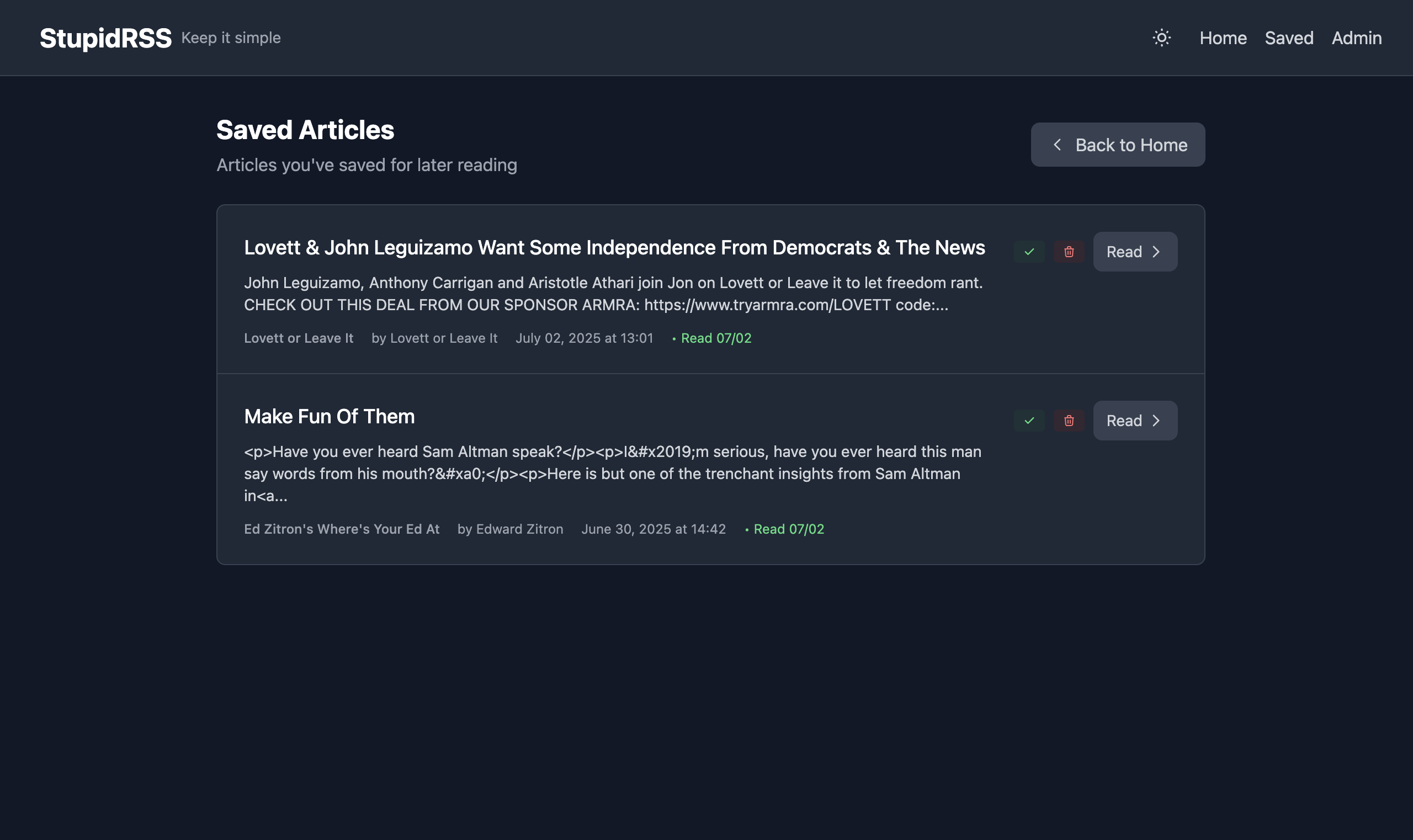Open the Admin nav link
This screenshot has height=840, width=1413.
(x=1356, y=38)
